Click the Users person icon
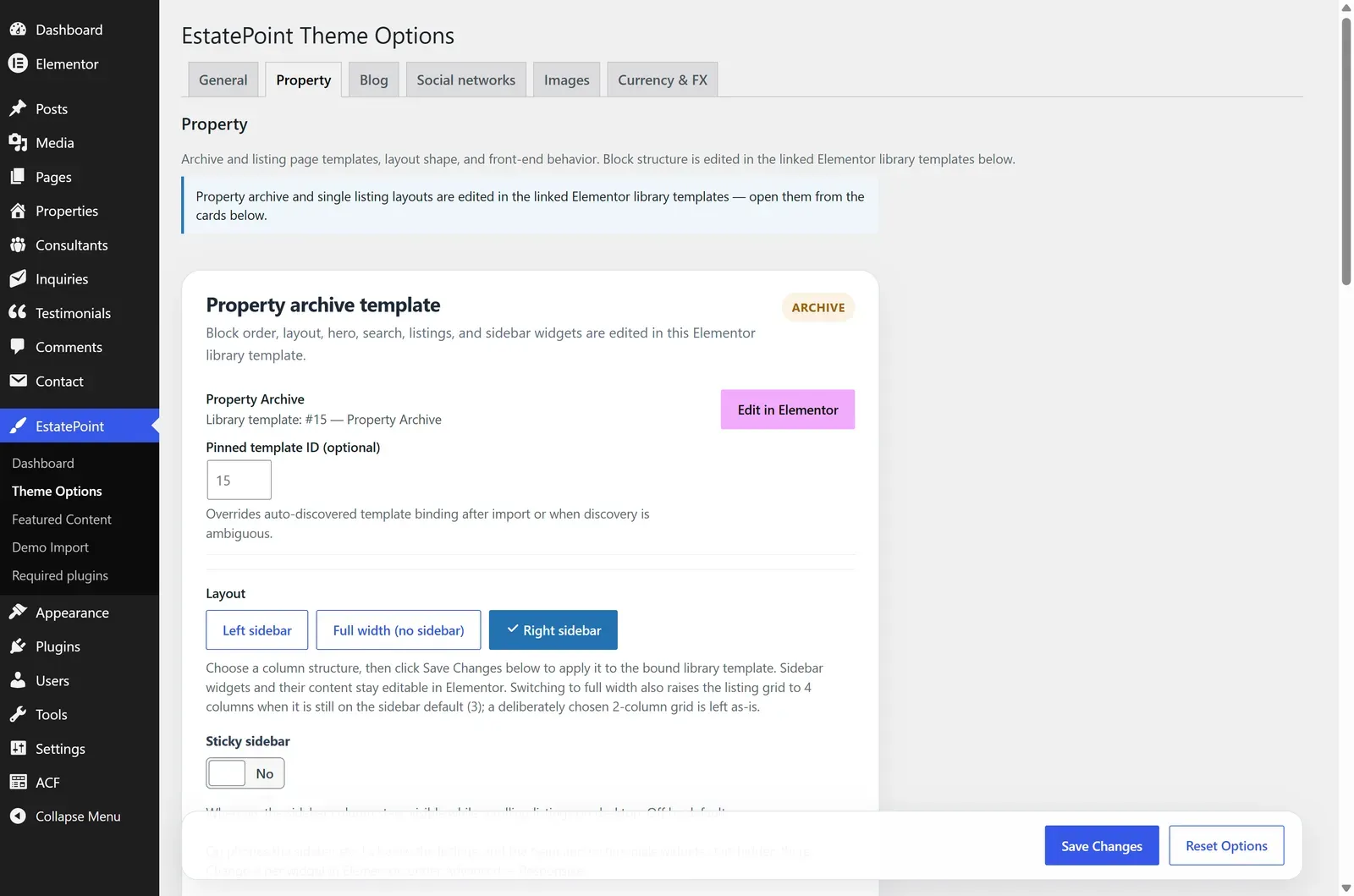1354x896 pixels. click(18, 680)
